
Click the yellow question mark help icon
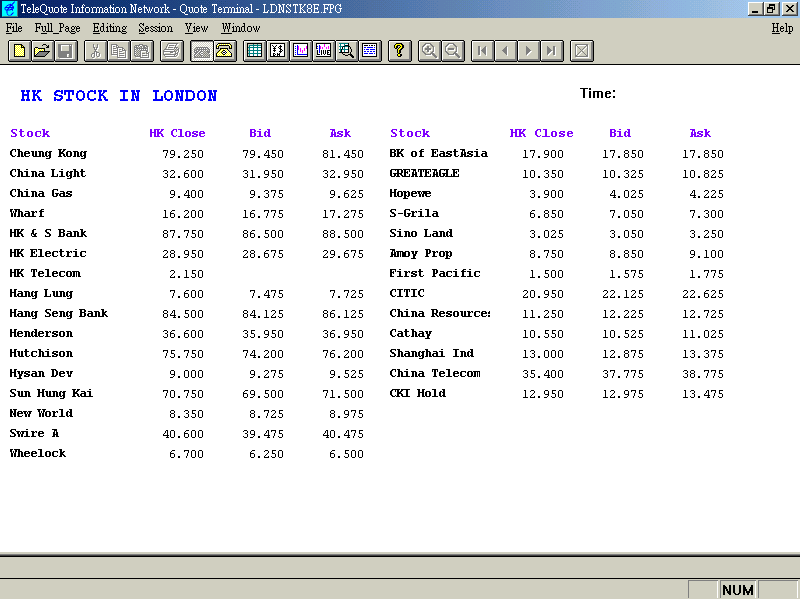tap(399, 51)
